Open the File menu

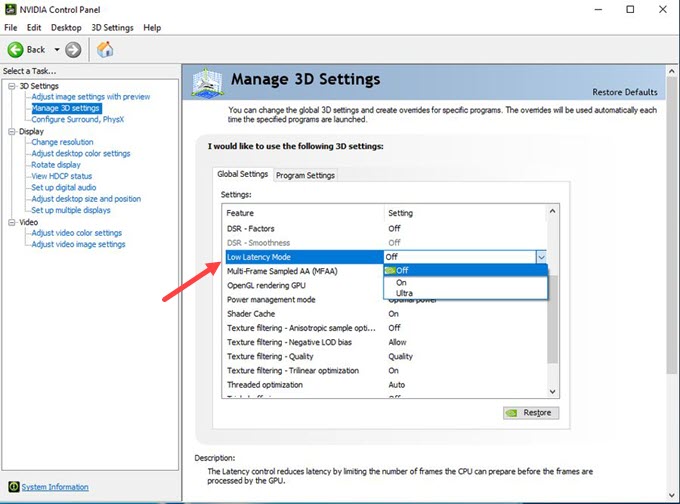click(x=10, y=27)
